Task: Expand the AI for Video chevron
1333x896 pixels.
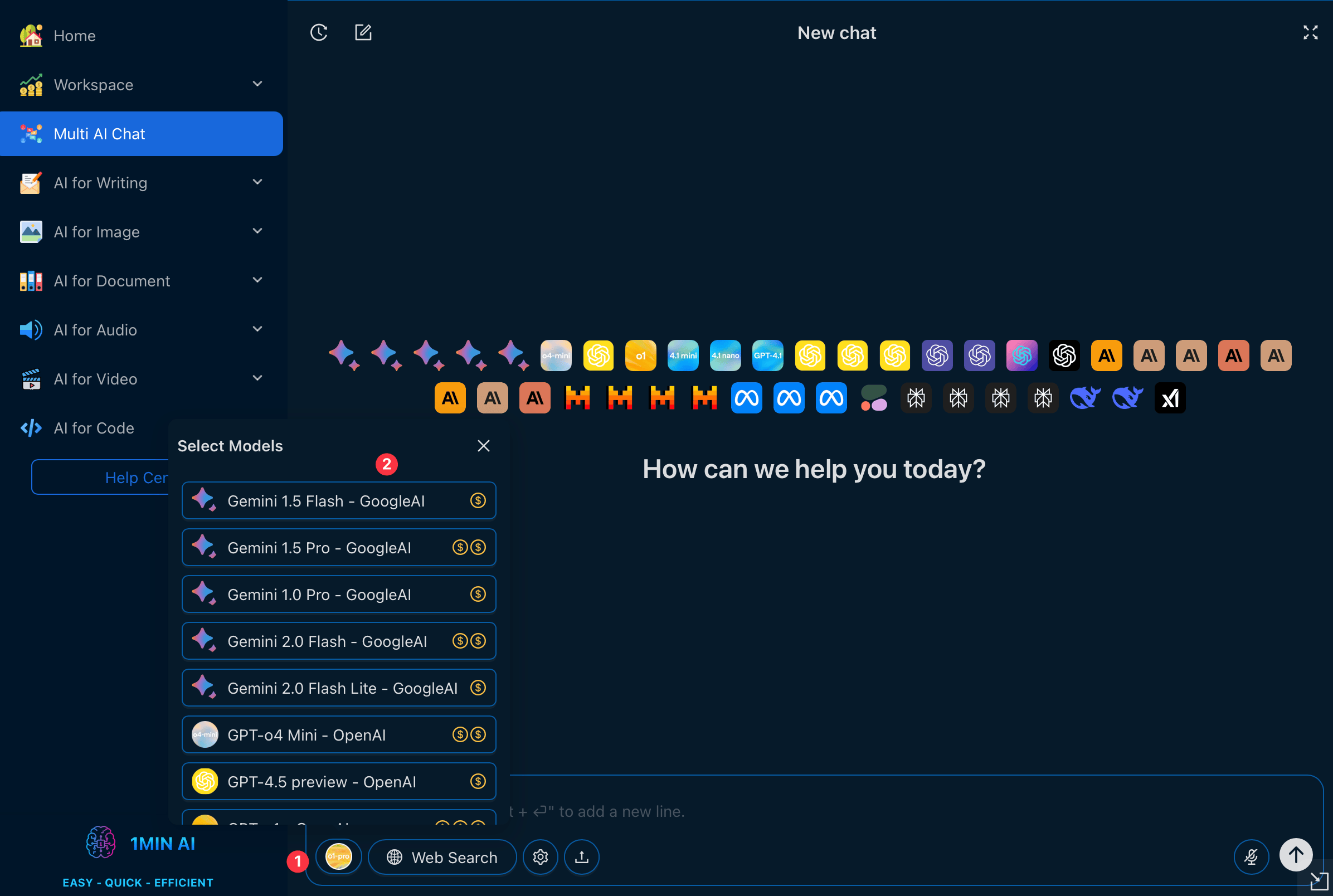Action: coord(257,378)
